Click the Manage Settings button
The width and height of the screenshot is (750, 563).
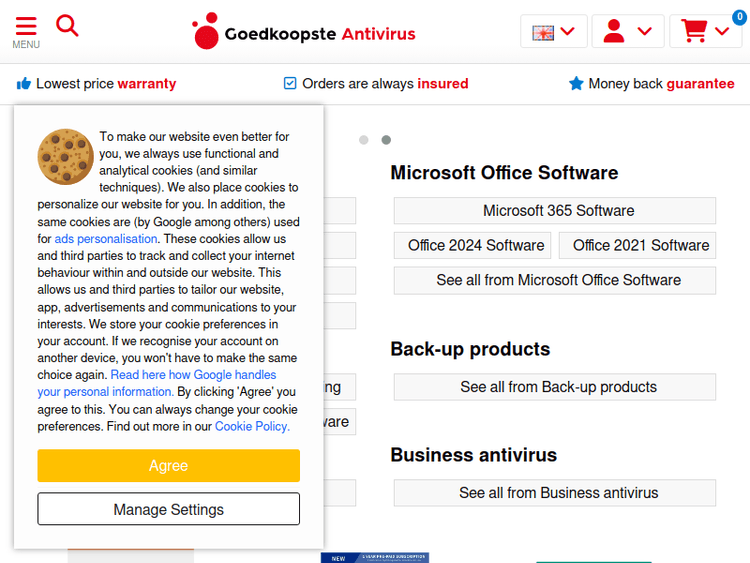(x=168, y=509)
